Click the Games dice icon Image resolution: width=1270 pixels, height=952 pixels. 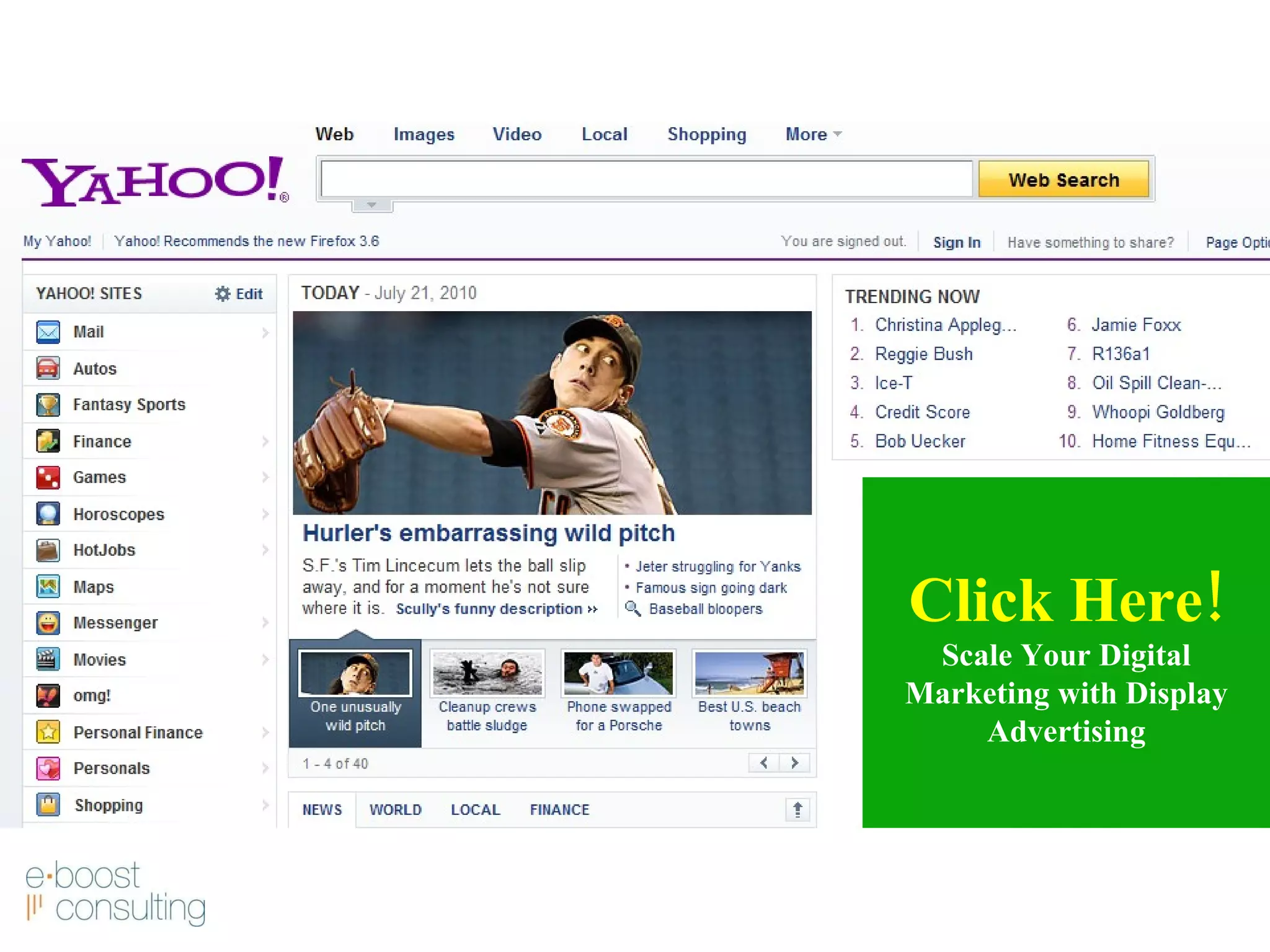click(48, 477)
